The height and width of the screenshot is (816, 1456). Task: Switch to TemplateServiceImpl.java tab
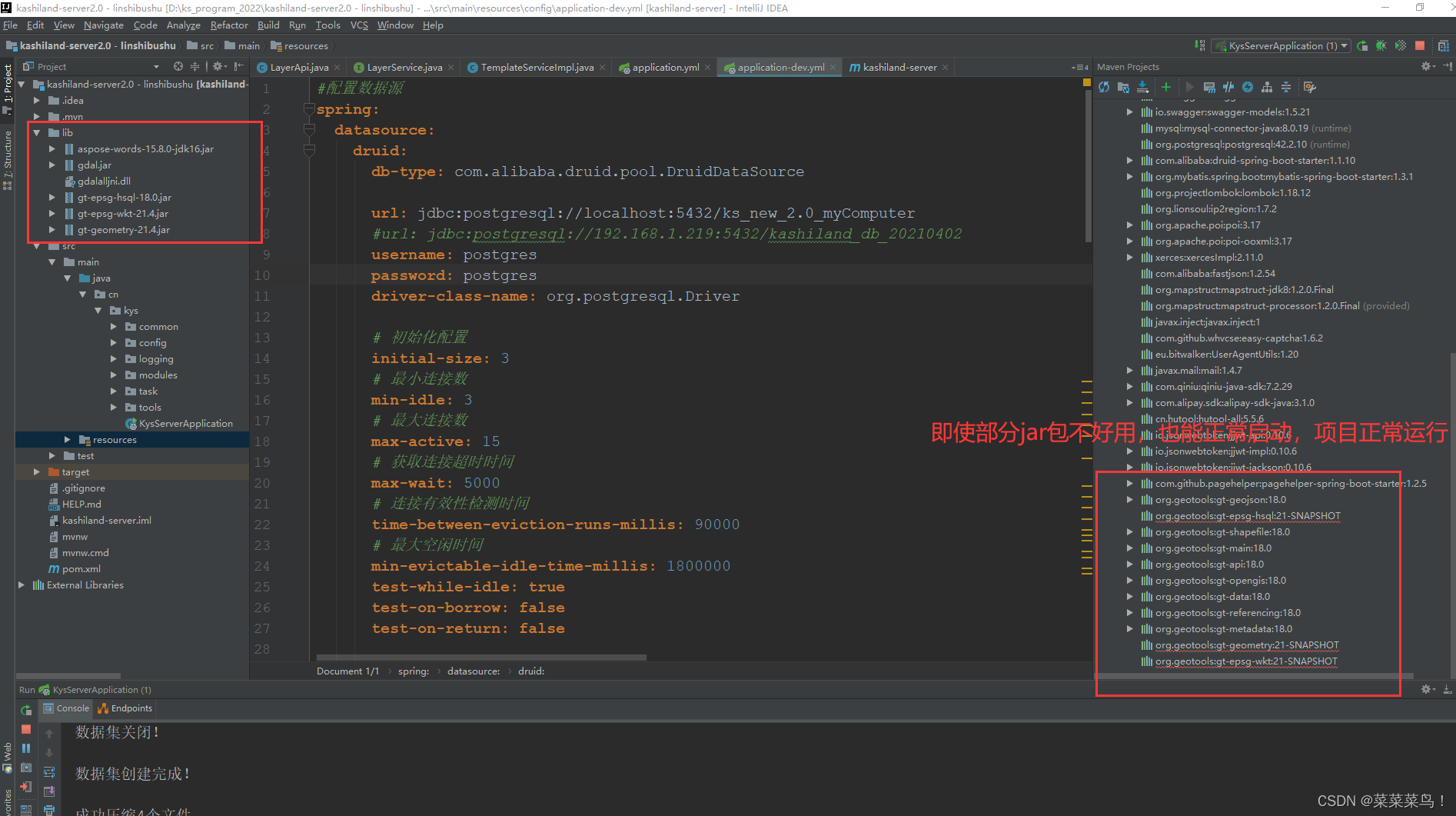(537, 68)
